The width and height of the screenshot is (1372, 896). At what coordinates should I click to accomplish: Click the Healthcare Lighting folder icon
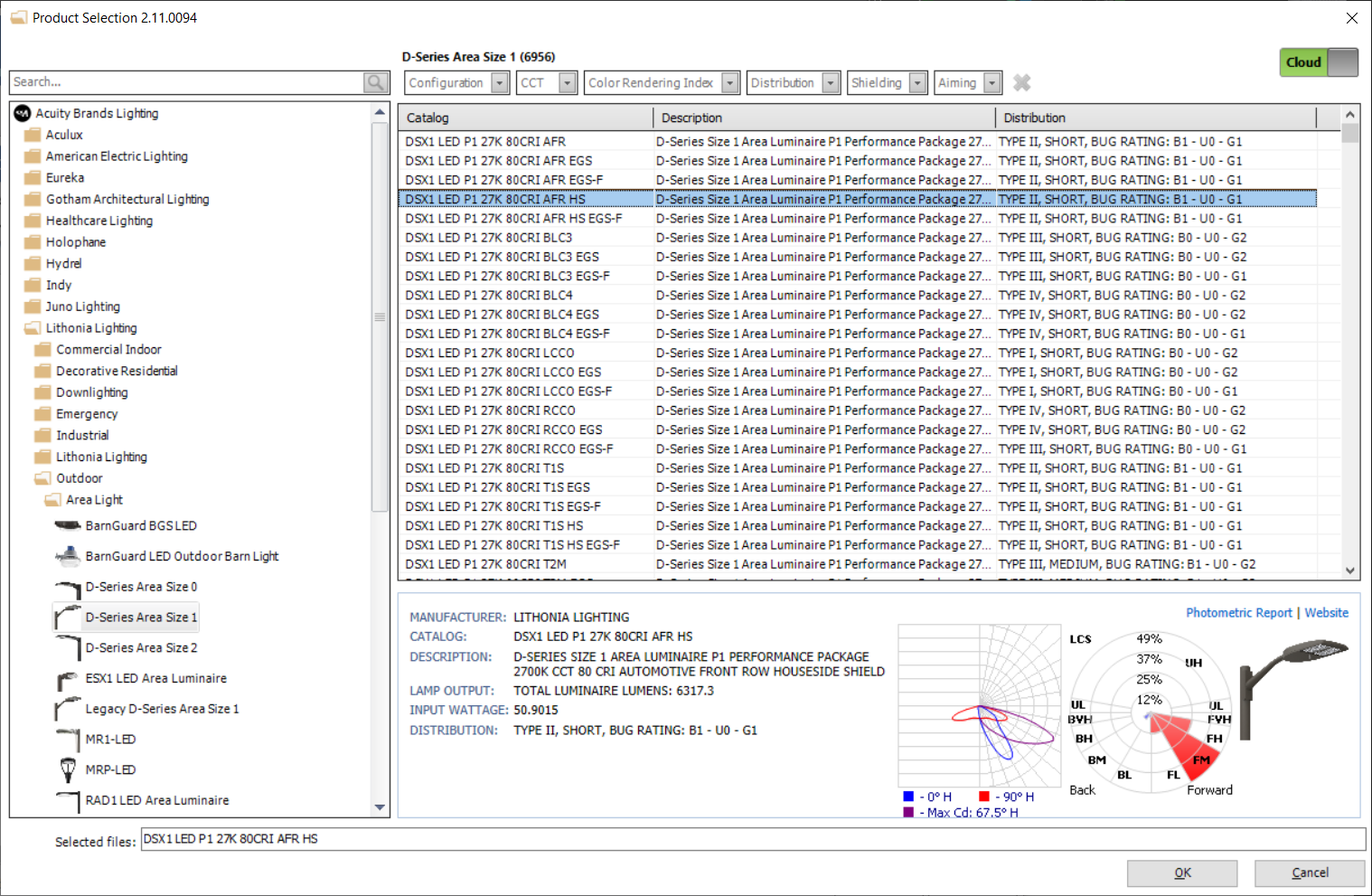(33, 221)
